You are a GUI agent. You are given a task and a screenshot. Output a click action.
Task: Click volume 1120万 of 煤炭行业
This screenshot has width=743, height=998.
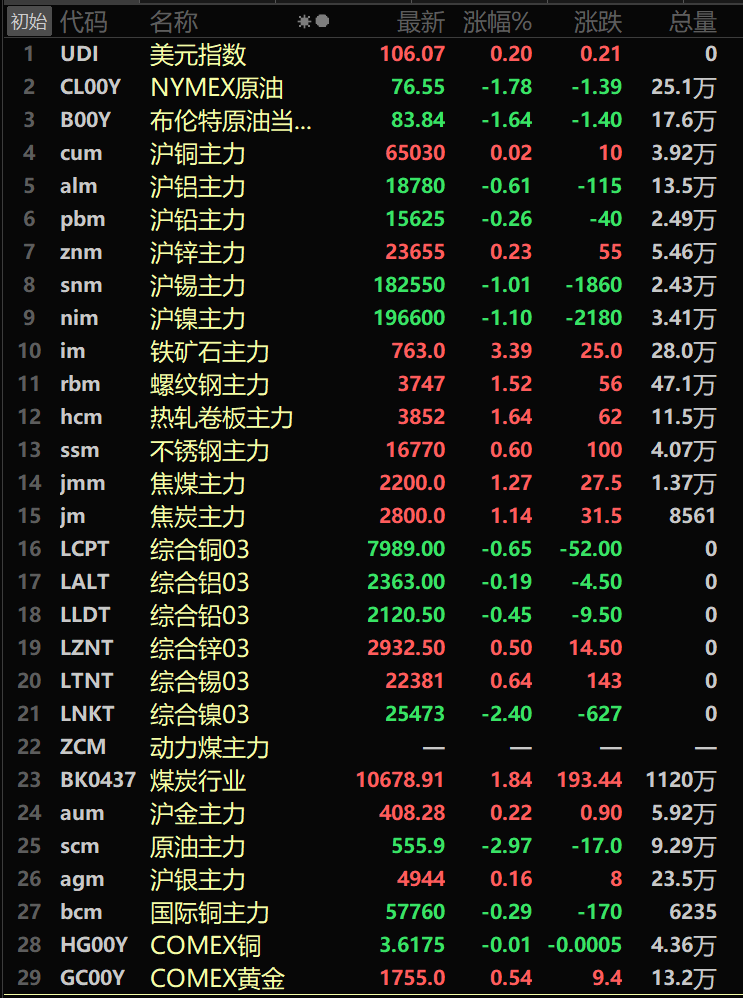[x=681, y=780]
